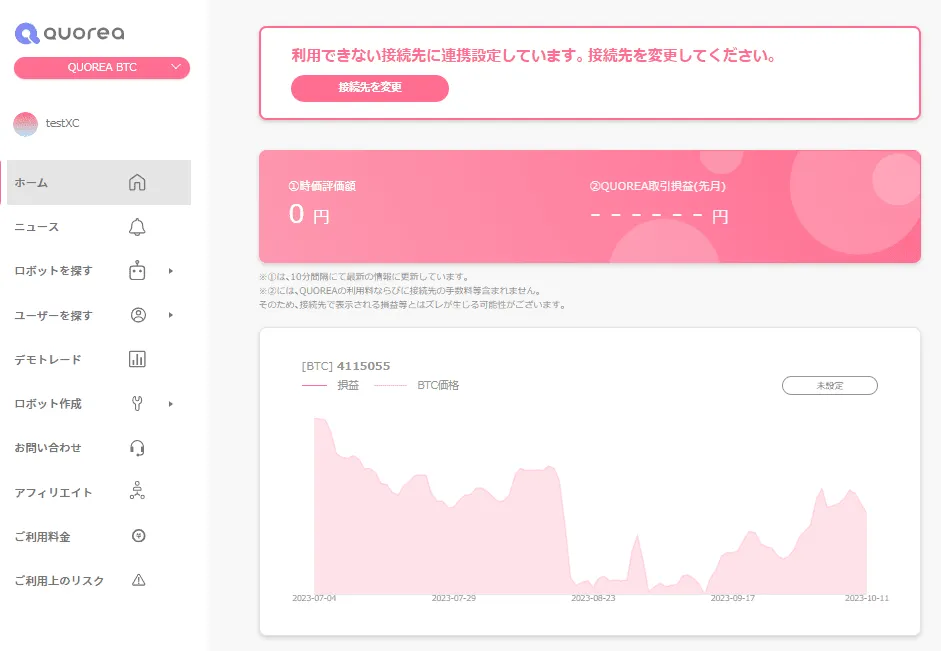Screen dimensions: 941x651
Task: Open the デモトレード menu item
Action: (x=48, y=359)
